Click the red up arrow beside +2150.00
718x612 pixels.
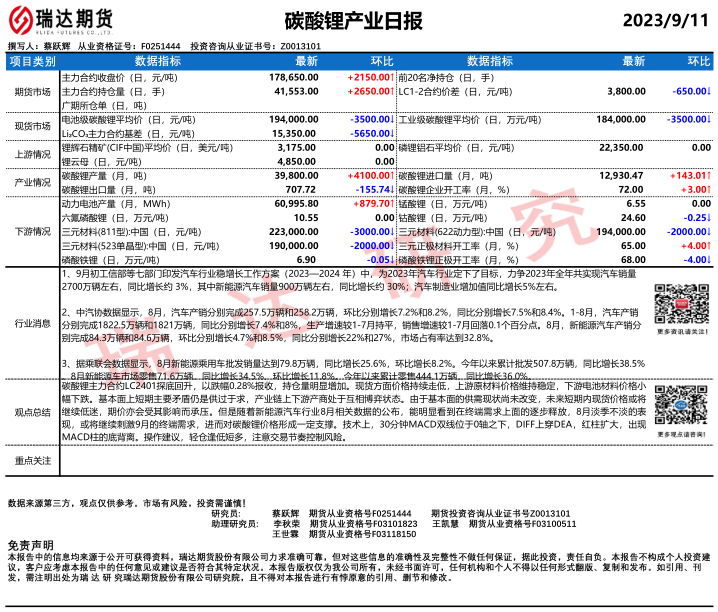[x=393, y=76]
